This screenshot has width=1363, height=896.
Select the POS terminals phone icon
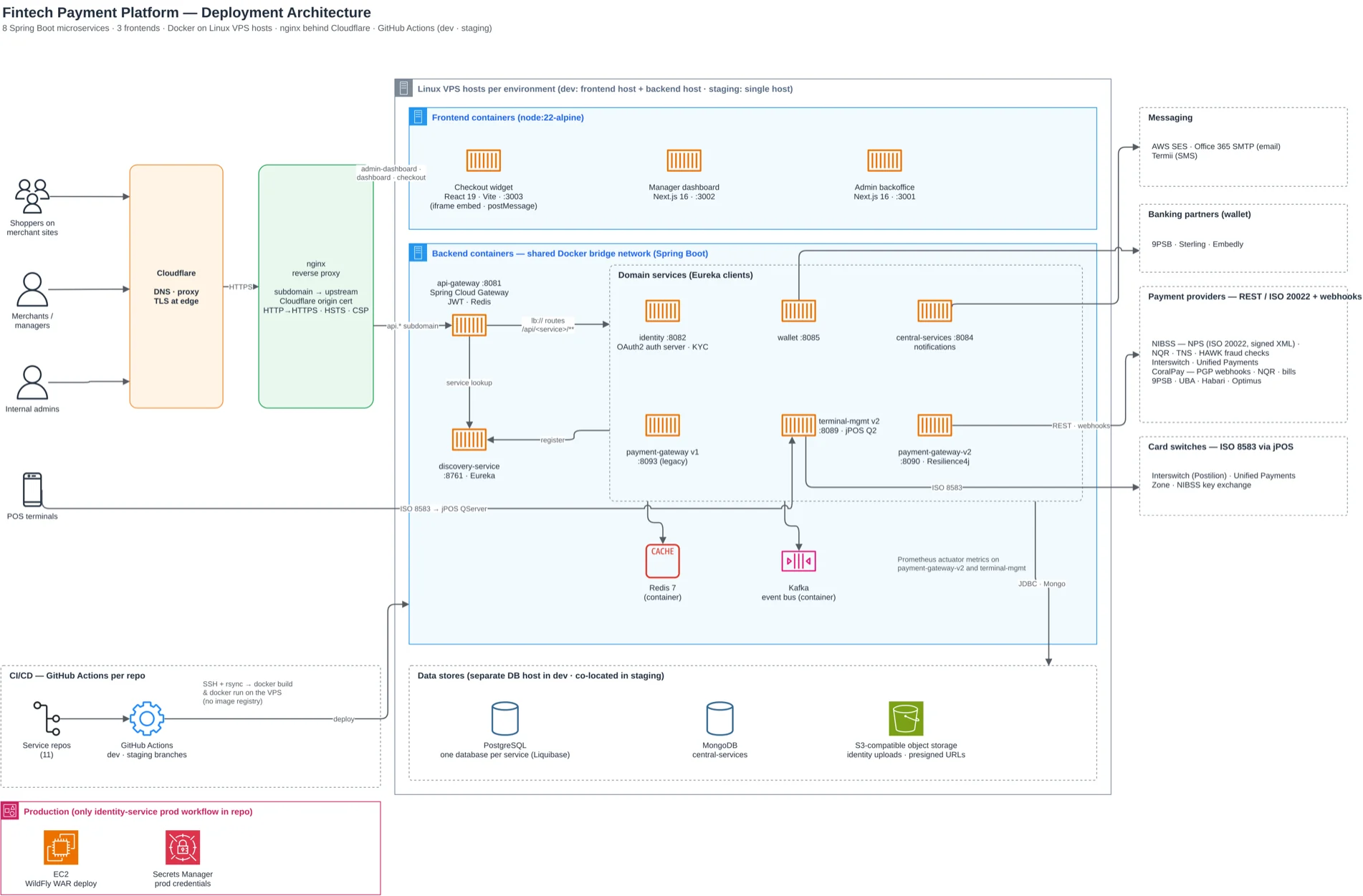pyautogui.click(x=32, y=490)
